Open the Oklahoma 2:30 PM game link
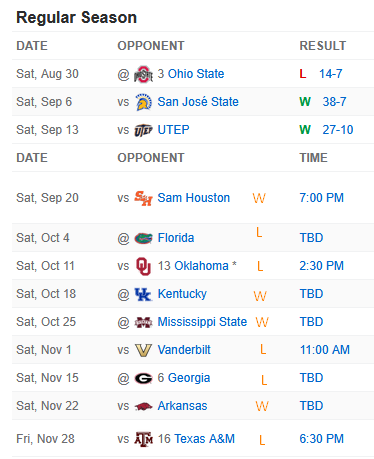Image resolution: width=374 pixels, height=459 pixels. click(x=321, y=266)
